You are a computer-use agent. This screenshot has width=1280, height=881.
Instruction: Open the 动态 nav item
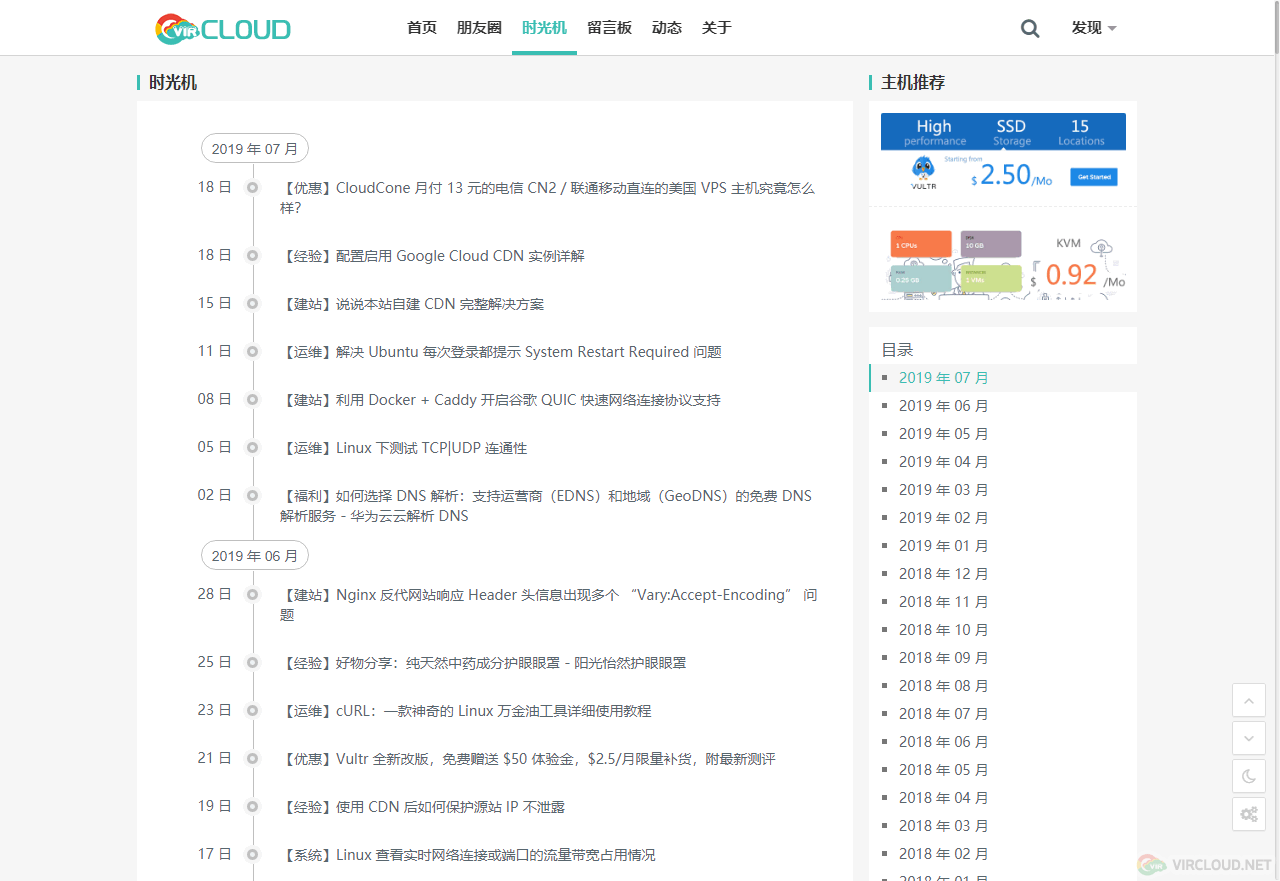click(667, 28)
